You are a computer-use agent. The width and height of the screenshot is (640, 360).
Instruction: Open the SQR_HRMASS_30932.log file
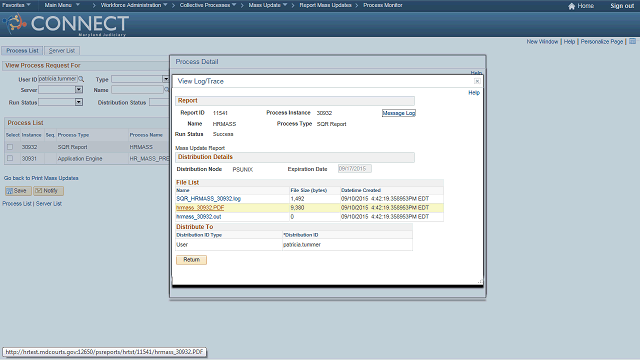point(209,199)
